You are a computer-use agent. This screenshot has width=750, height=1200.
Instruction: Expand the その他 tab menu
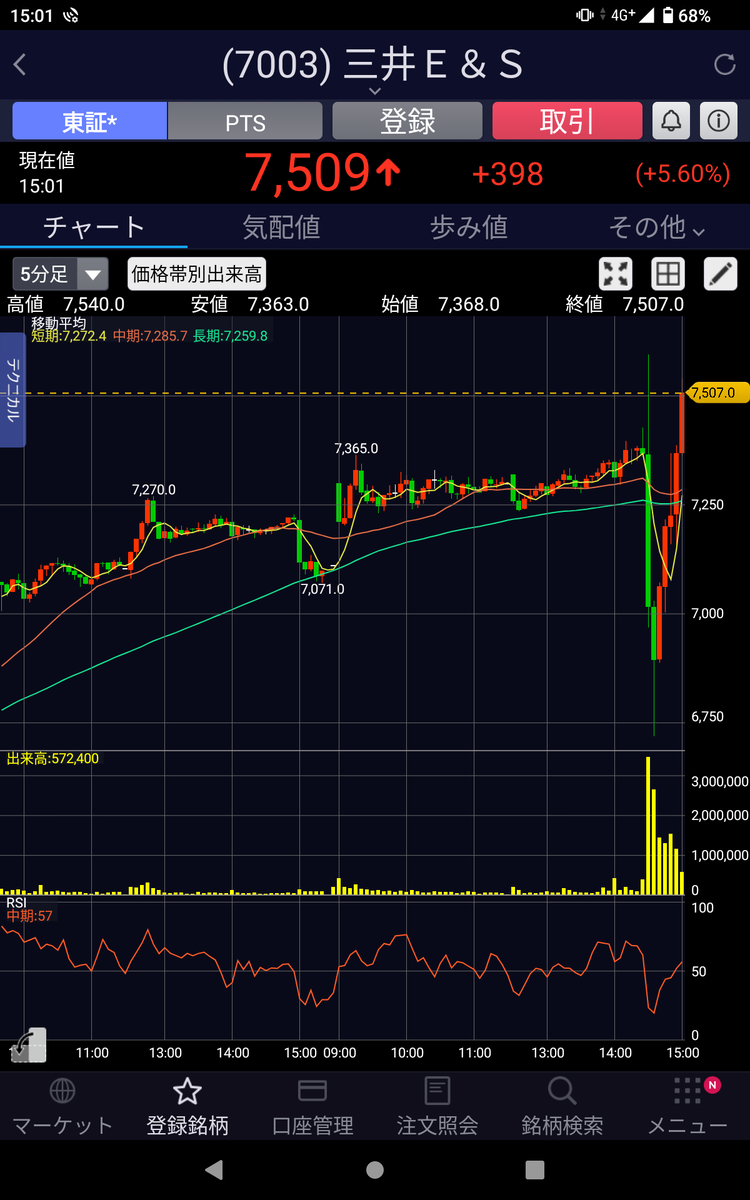coord(656,227)
